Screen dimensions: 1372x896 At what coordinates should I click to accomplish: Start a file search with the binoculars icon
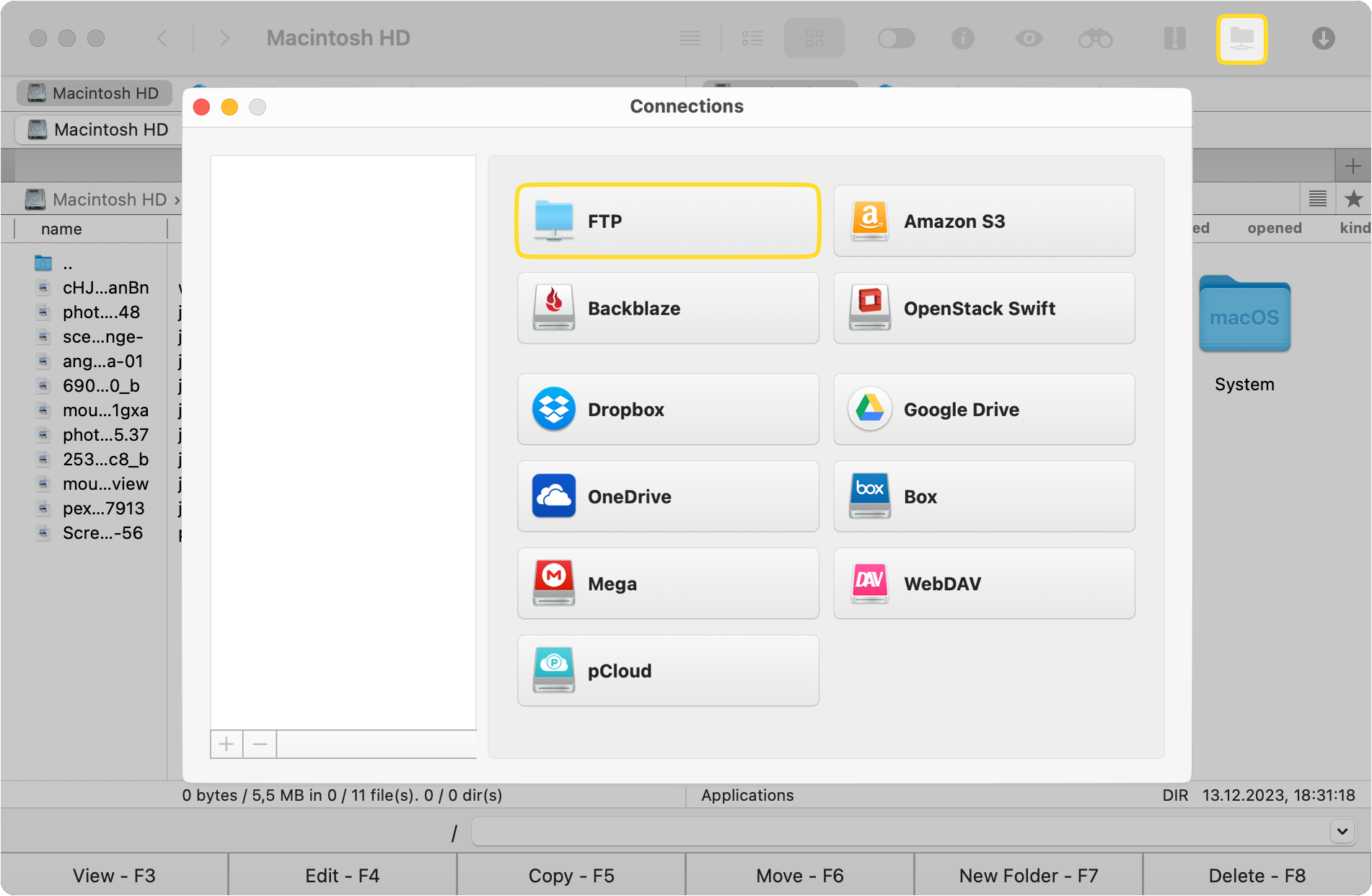pos(1096,38)
